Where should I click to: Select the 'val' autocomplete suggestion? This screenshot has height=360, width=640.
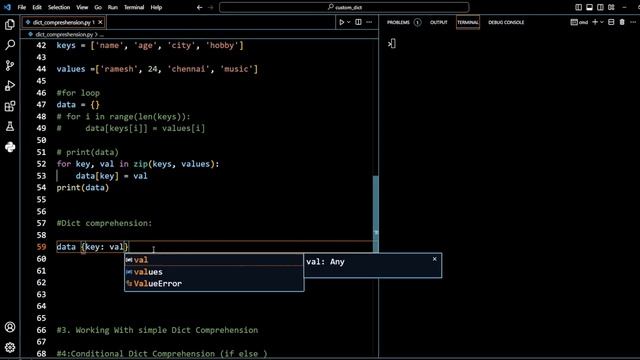point(214,260)
